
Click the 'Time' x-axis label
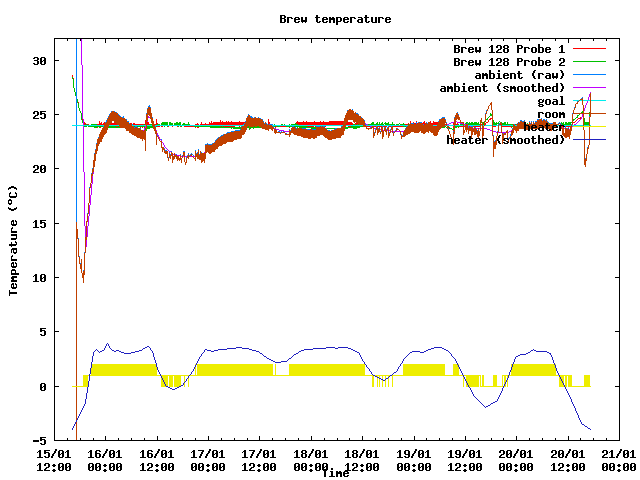336,473
